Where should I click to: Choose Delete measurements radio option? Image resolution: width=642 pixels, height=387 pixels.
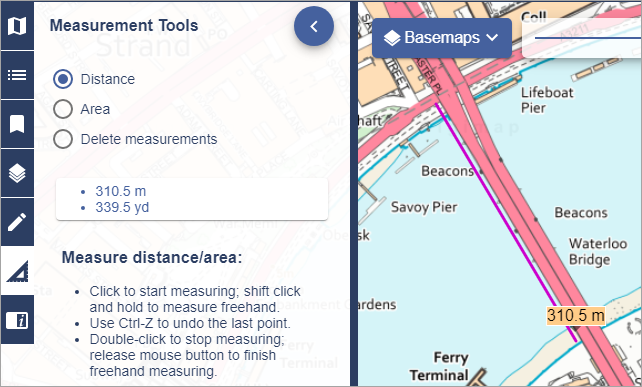tap(63, 139)
